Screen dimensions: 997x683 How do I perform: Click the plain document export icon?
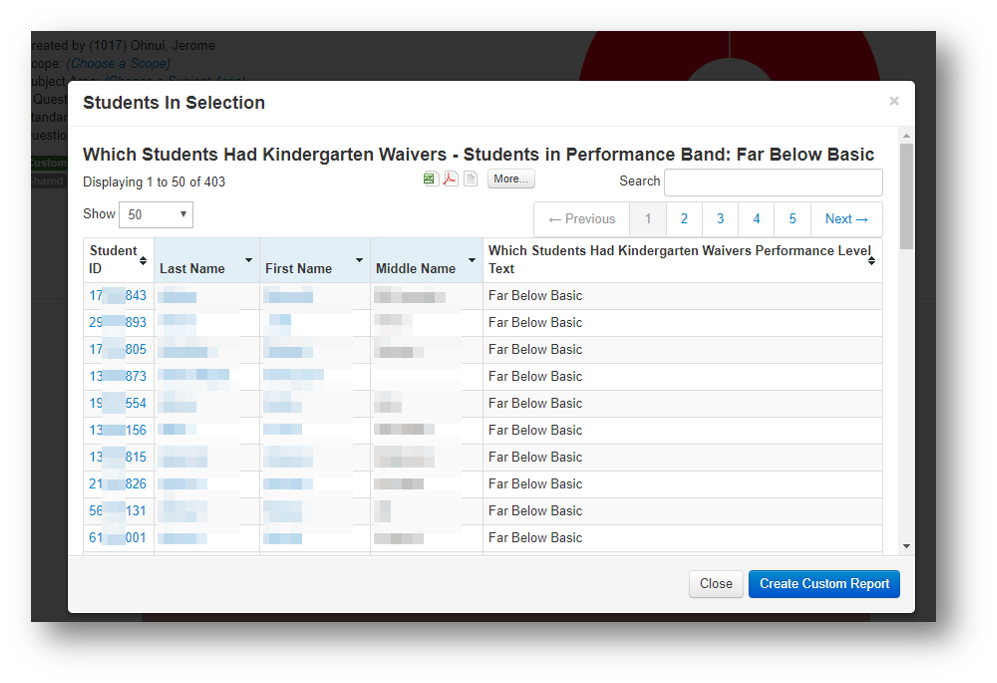point(470,179)
